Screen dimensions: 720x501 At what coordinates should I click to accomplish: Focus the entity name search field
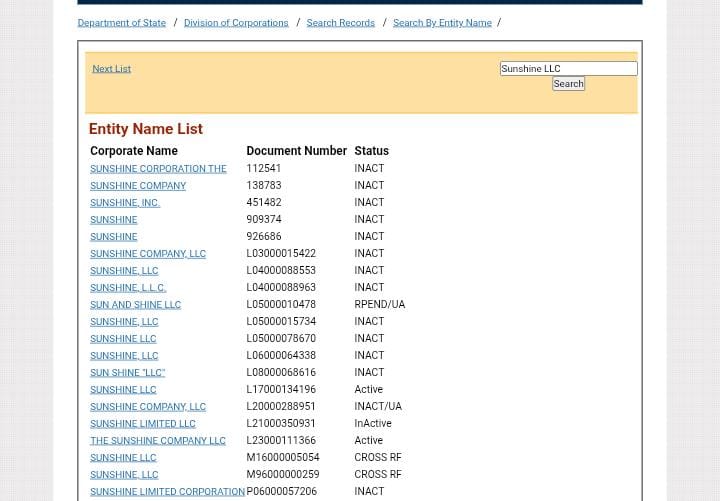[567, 68]
